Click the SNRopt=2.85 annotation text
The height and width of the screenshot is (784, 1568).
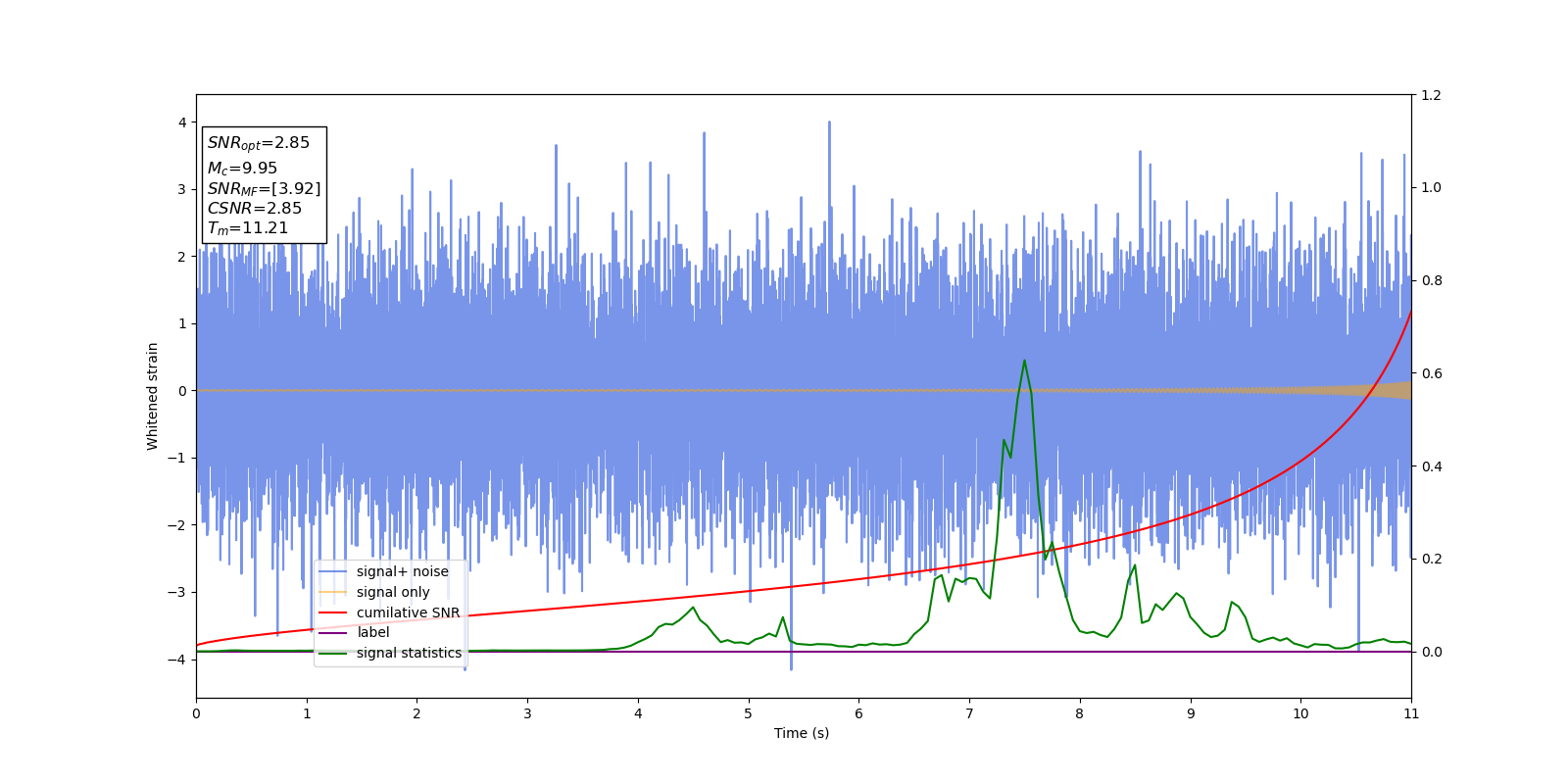pyautogui.click(x=258, y=143)
